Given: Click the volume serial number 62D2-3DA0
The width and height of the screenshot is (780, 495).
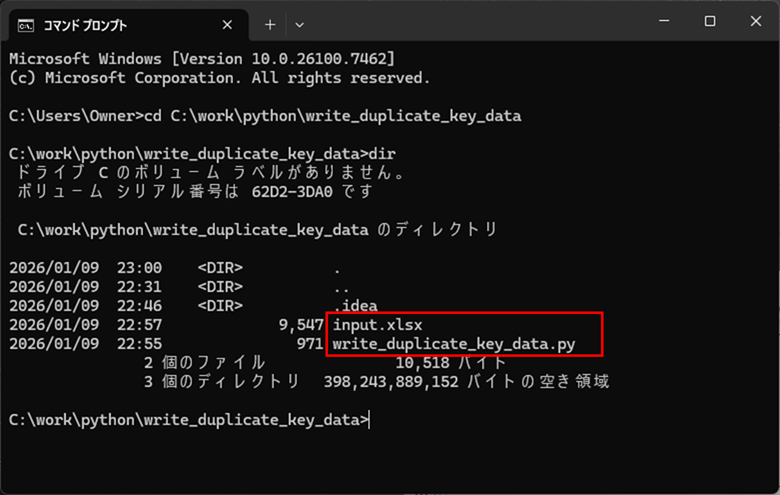Looking at the screenshot, I should click(285, 191).
